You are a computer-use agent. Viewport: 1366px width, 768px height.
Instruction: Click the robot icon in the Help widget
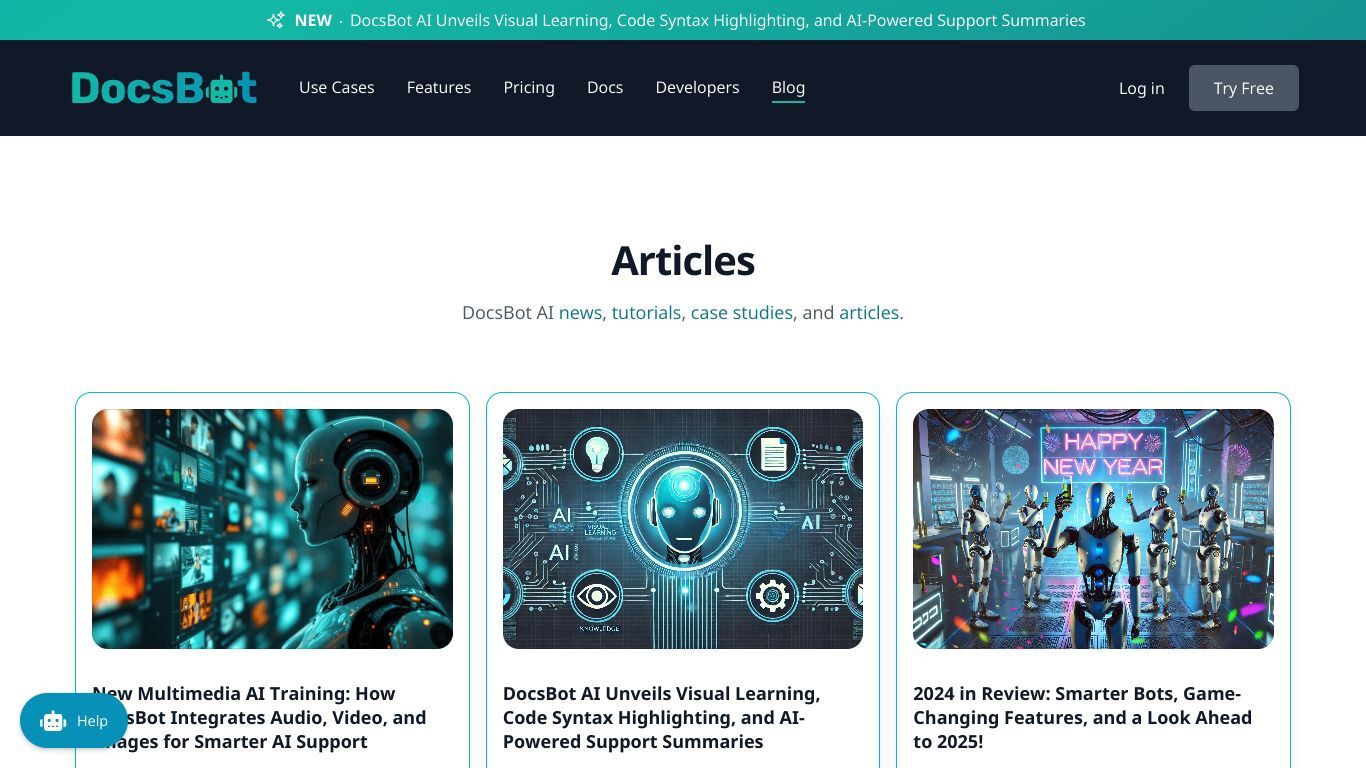click(53, 721)
